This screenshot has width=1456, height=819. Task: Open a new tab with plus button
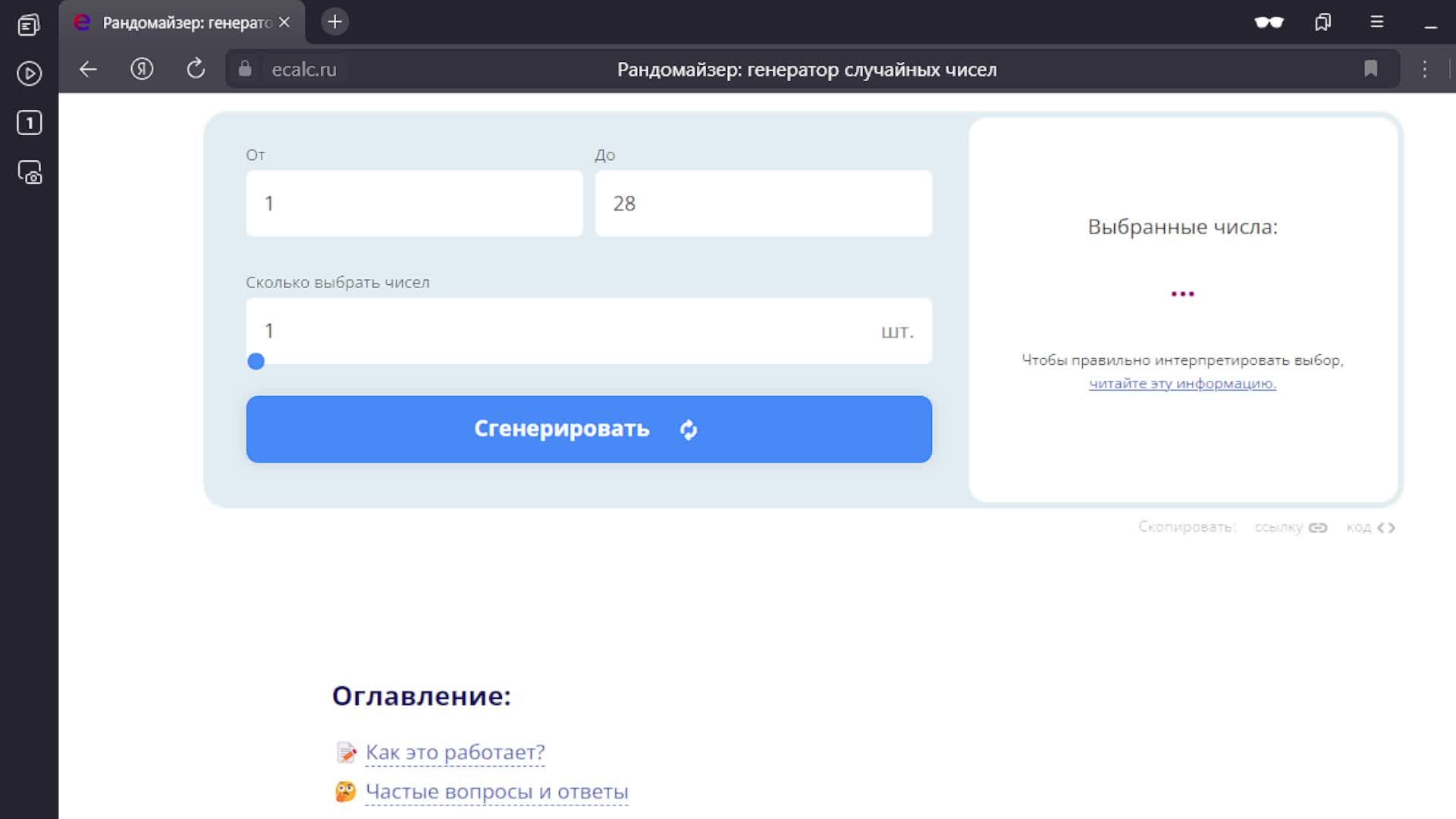click(x=334, y=22)
